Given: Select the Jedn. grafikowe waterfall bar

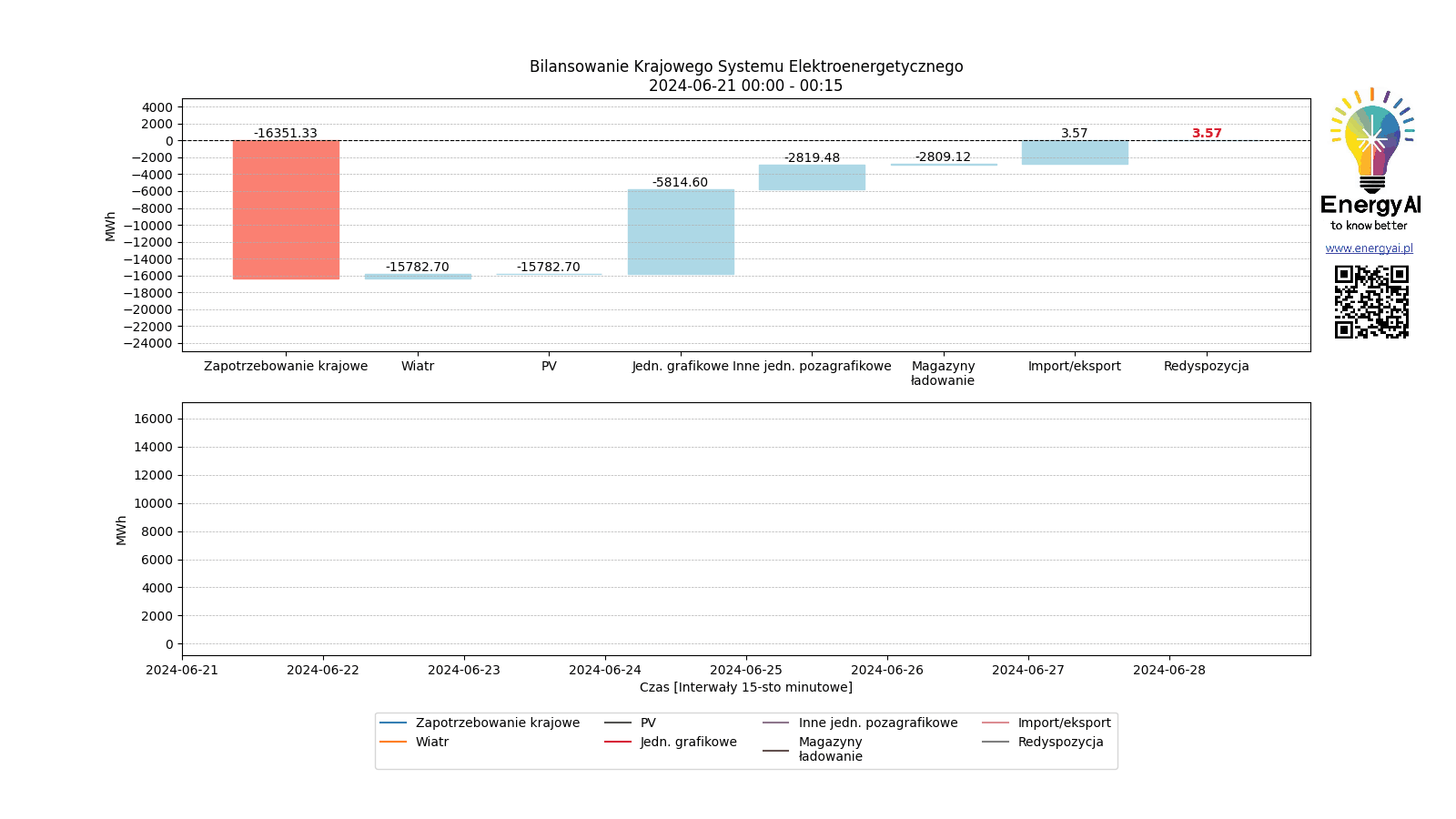Looking at the screenshot, I should click(x=681, y=232).
